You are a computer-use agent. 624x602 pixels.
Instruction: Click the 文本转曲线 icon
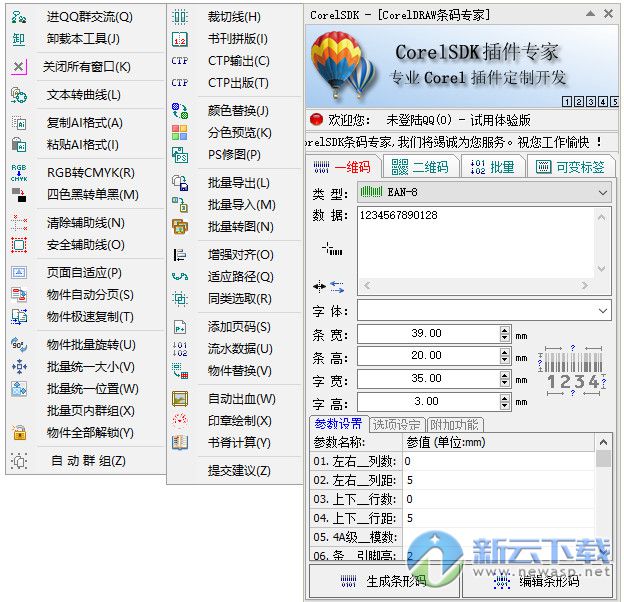pos(19,95)
